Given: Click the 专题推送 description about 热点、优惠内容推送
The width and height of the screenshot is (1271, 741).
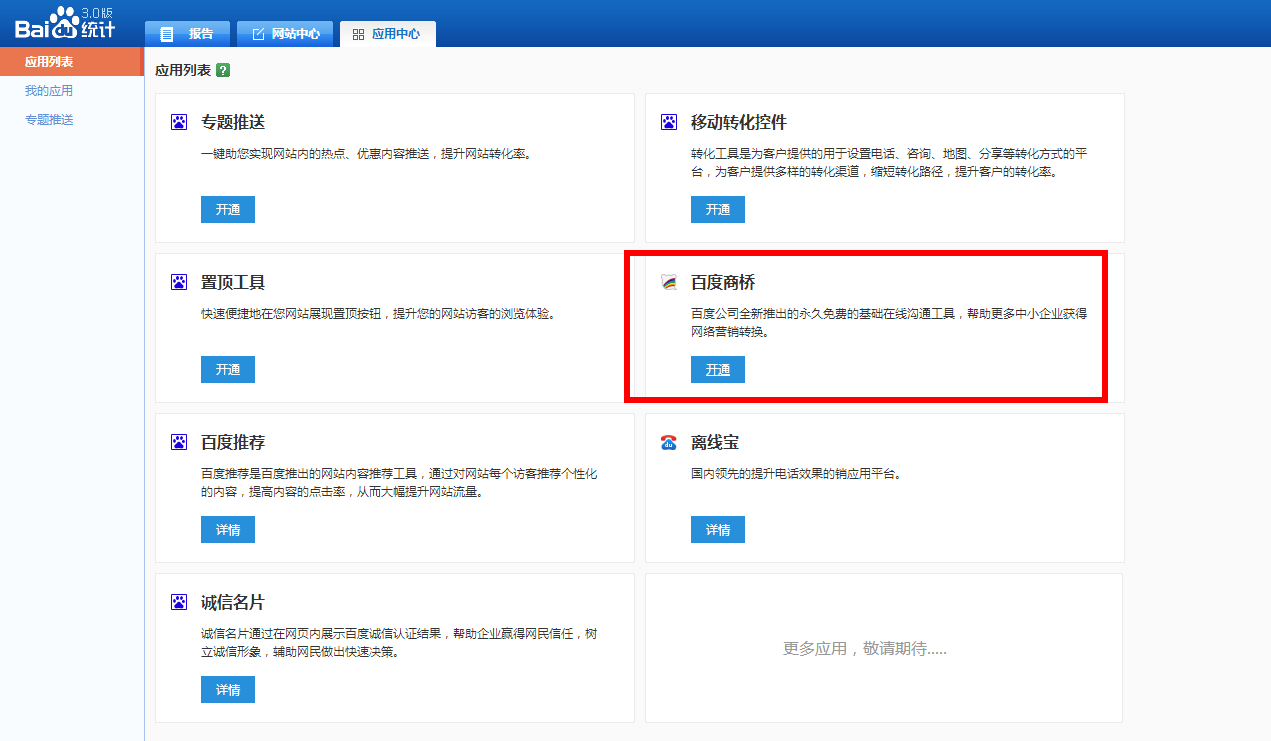Looking at the screenshot, I should [367, 154].
